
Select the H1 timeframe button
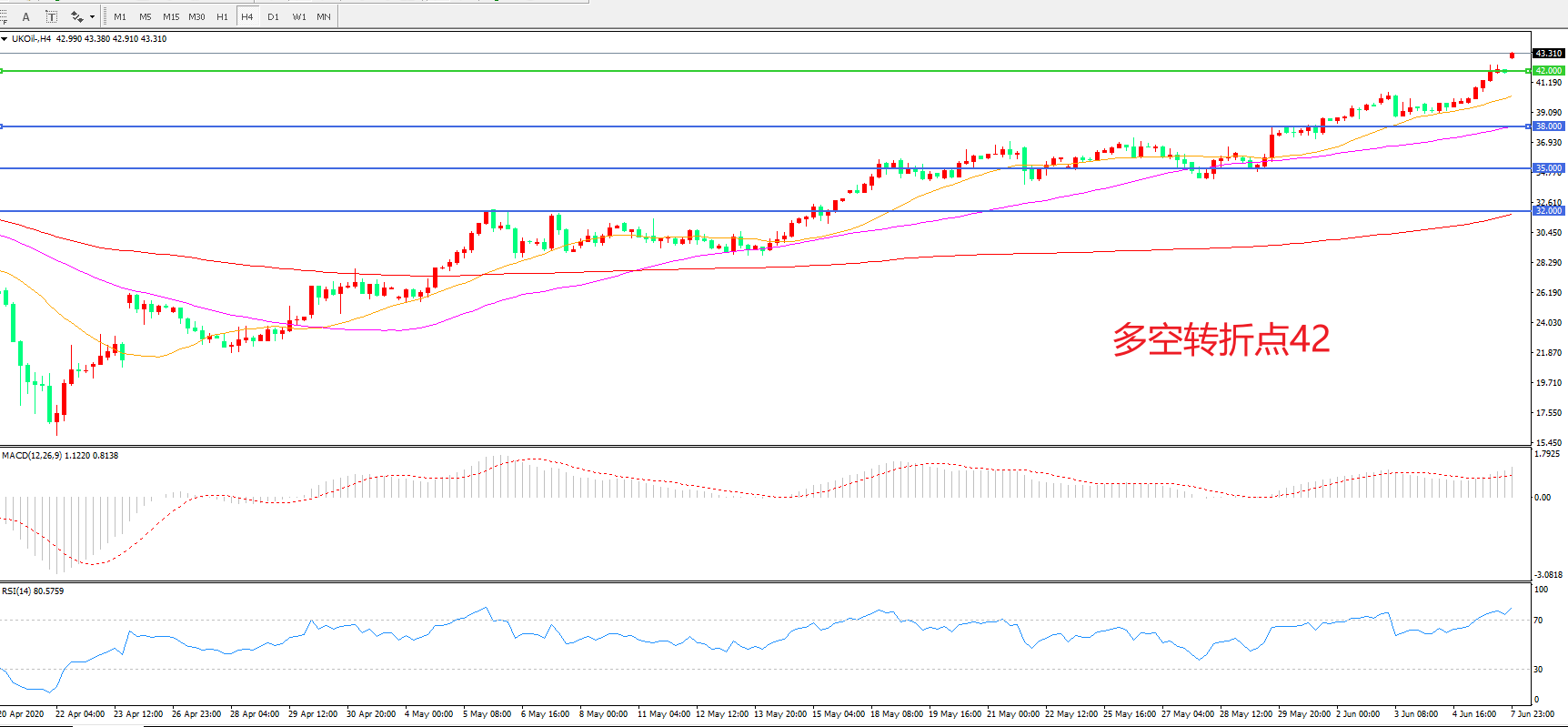222,16
